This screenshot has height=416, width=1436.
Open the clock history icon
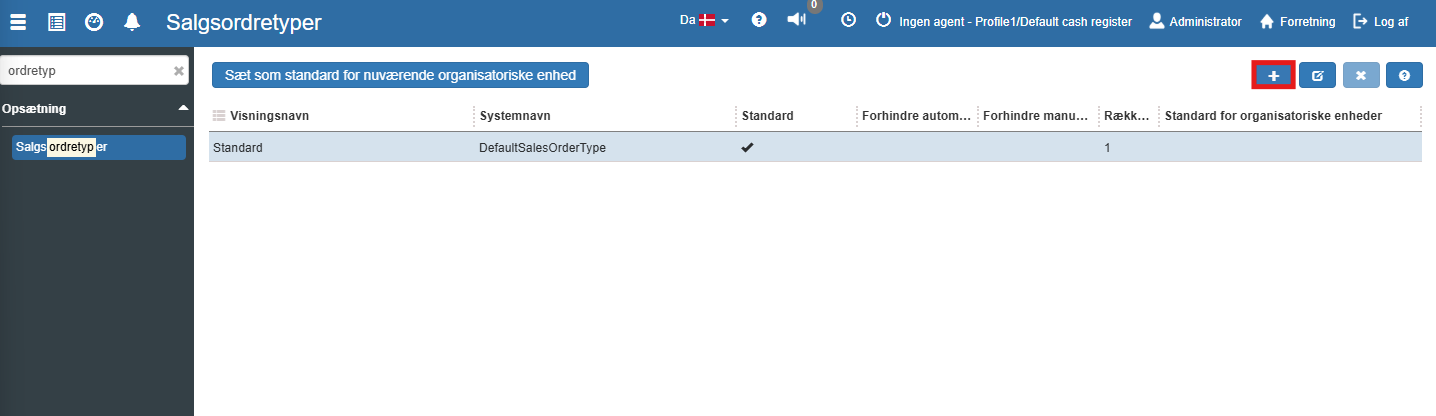[848, 20]
